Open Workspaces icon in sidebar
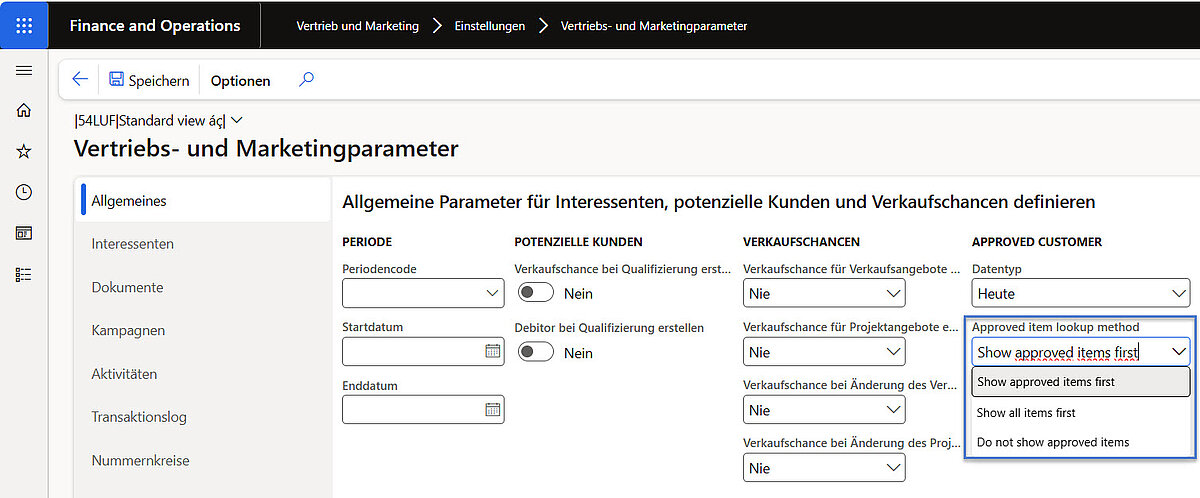1200x498 pixels. [x=24, y=233]
